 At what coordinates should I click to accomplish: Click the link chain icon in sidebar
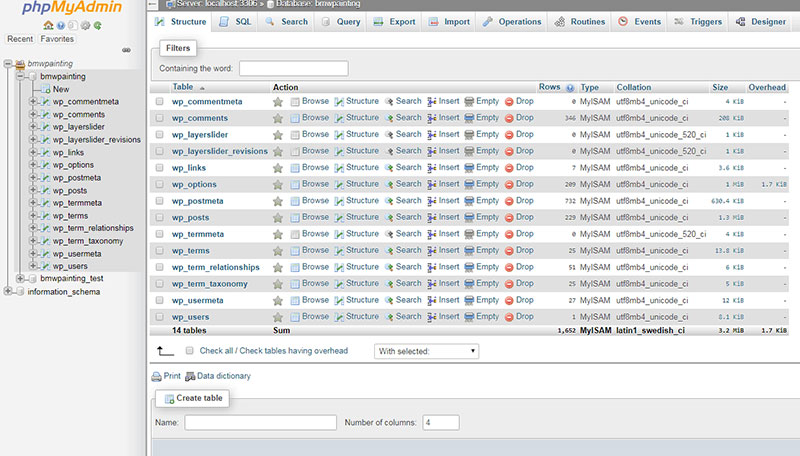[x=126, y=50]
